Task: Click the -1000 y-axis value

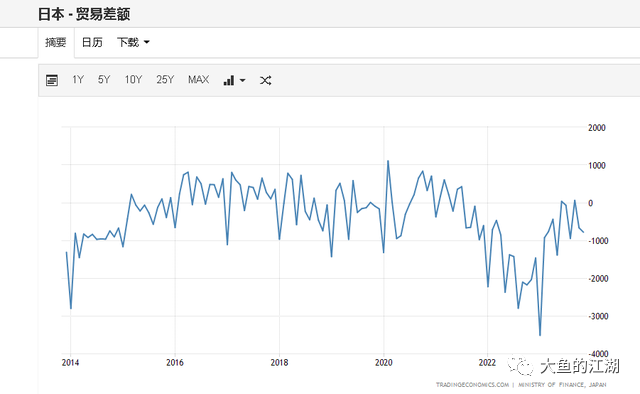Action: (598, 241)
